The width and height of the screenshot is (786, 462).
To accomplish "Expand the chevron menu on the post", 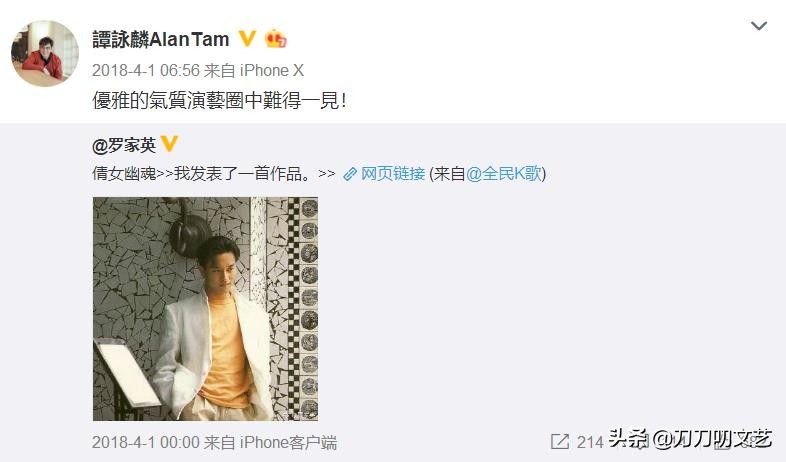I will coord(759,26).
